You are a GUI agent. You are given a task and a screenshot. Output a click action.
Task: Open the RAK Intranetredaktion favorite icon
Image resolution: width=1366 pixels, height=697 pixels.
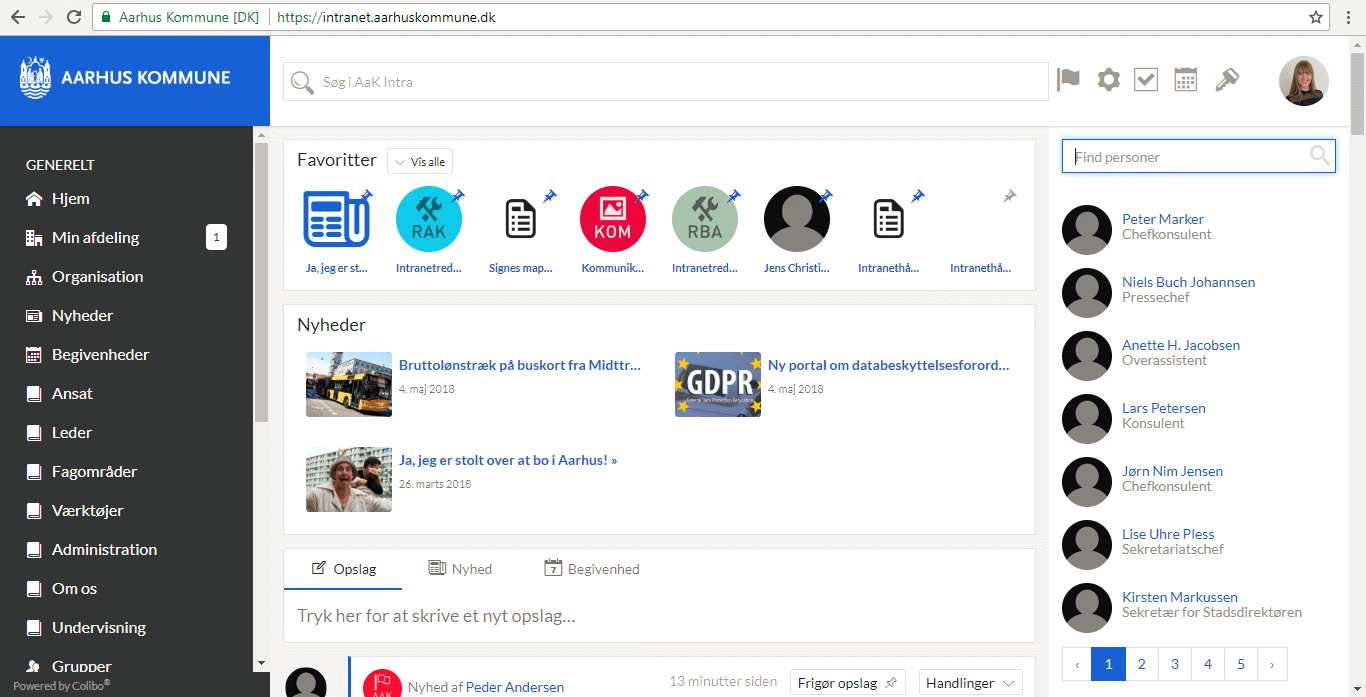pos(428,219)
